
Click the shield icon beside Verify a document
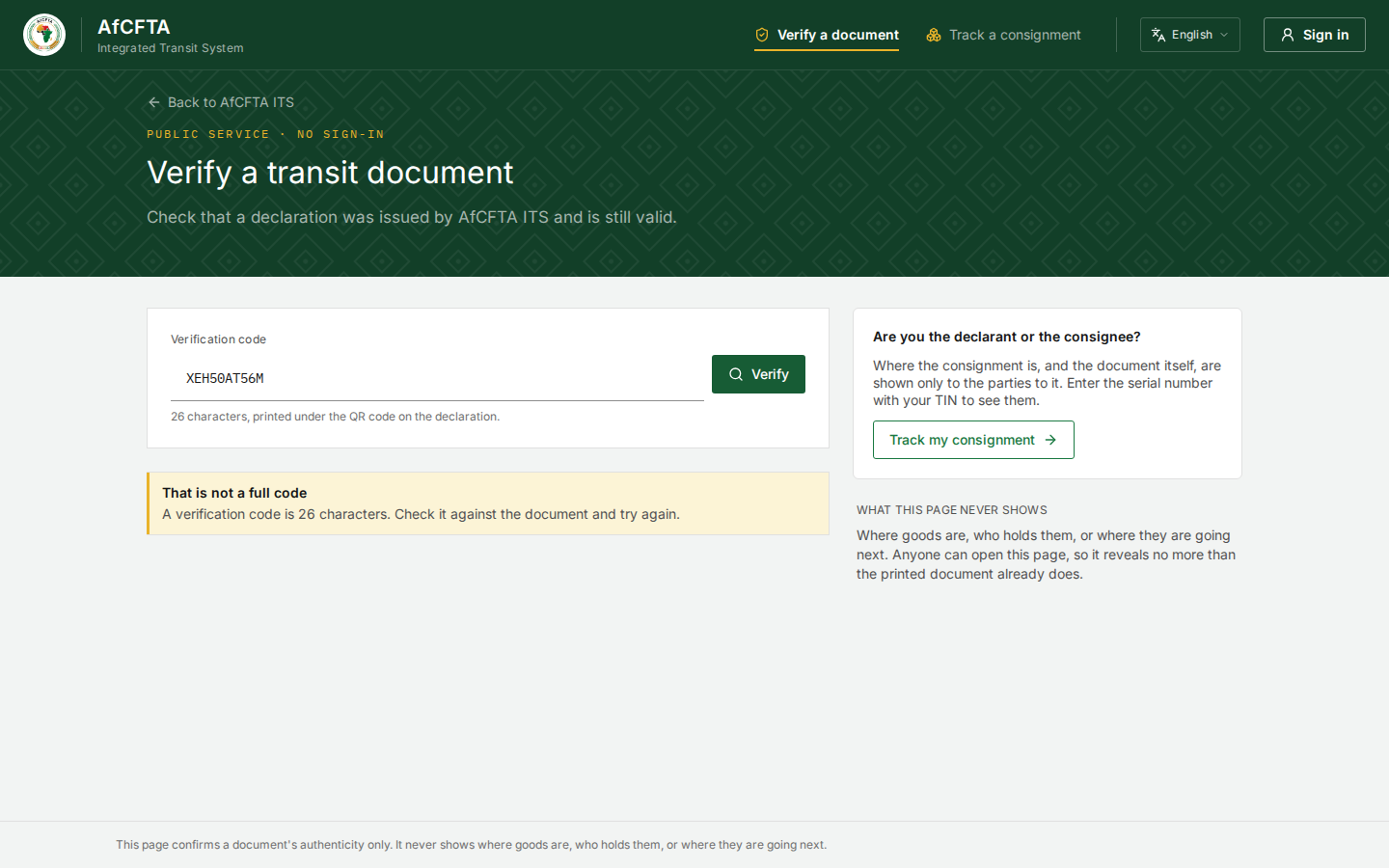coord(762,35)
